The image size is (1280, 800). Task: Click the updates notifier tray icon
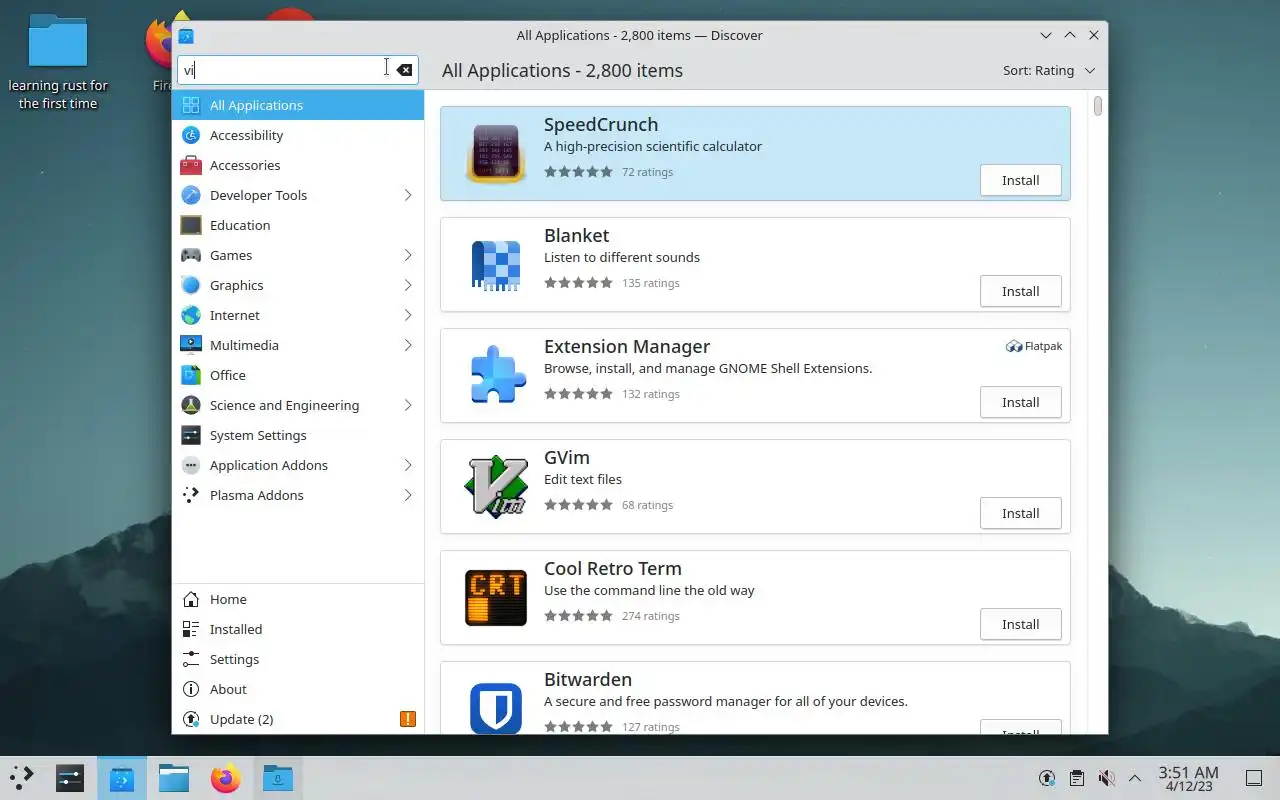click(x=1047, y=778)
